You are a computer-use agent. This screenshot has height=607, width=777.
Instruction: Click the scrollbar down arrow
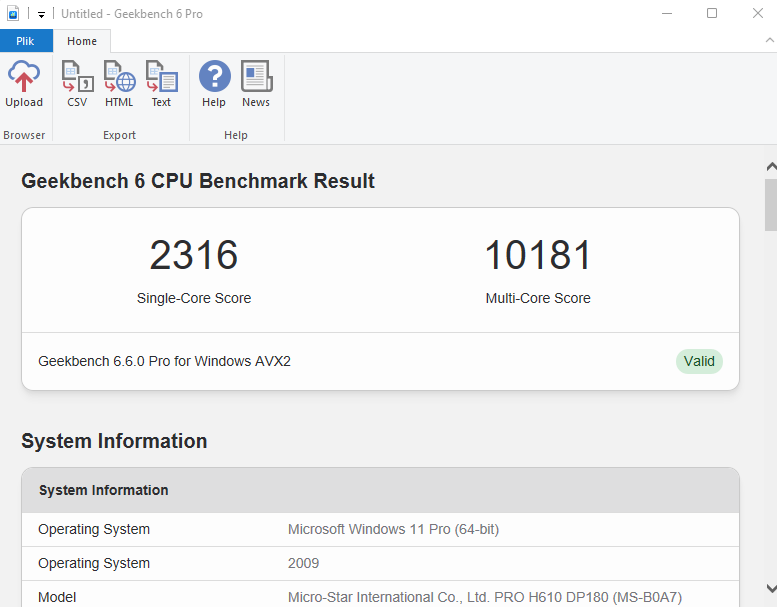point(770,589)
